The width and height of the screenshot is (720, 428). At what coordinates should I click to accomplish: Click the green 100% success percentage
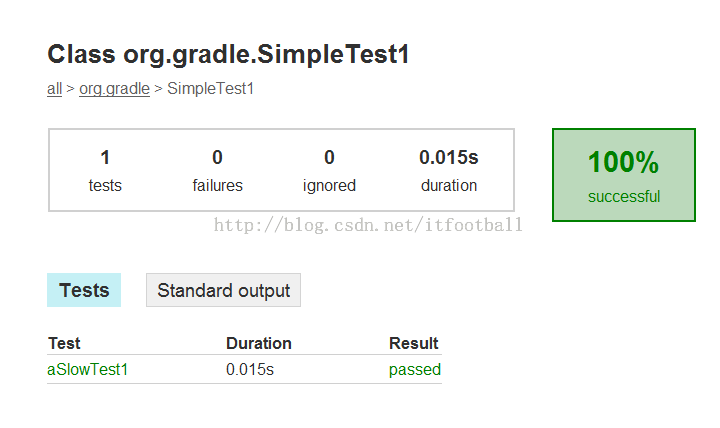(623, 163)
